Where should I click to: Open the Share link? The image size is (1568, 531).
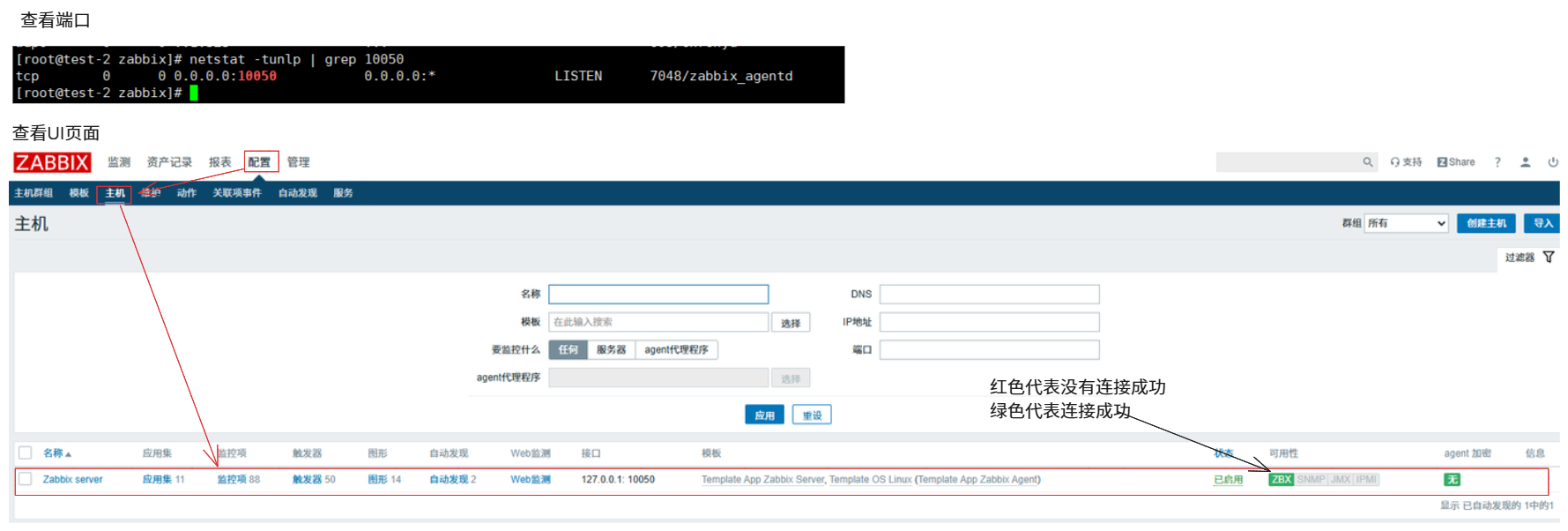click(1456, 162)
